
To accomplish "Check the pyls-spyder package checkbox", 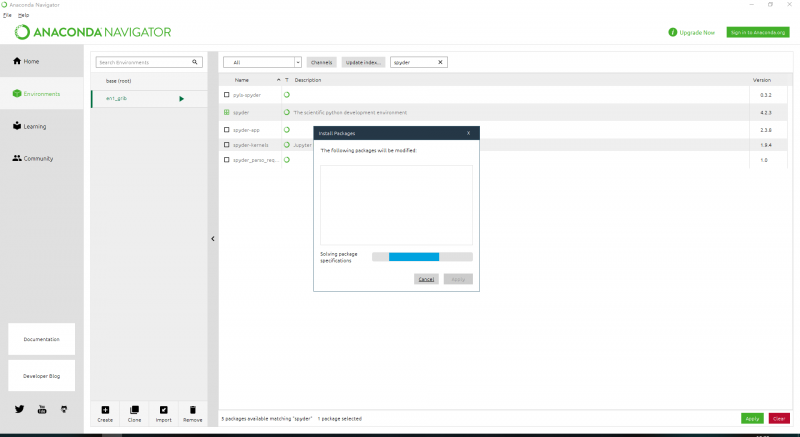I will 227,95.
